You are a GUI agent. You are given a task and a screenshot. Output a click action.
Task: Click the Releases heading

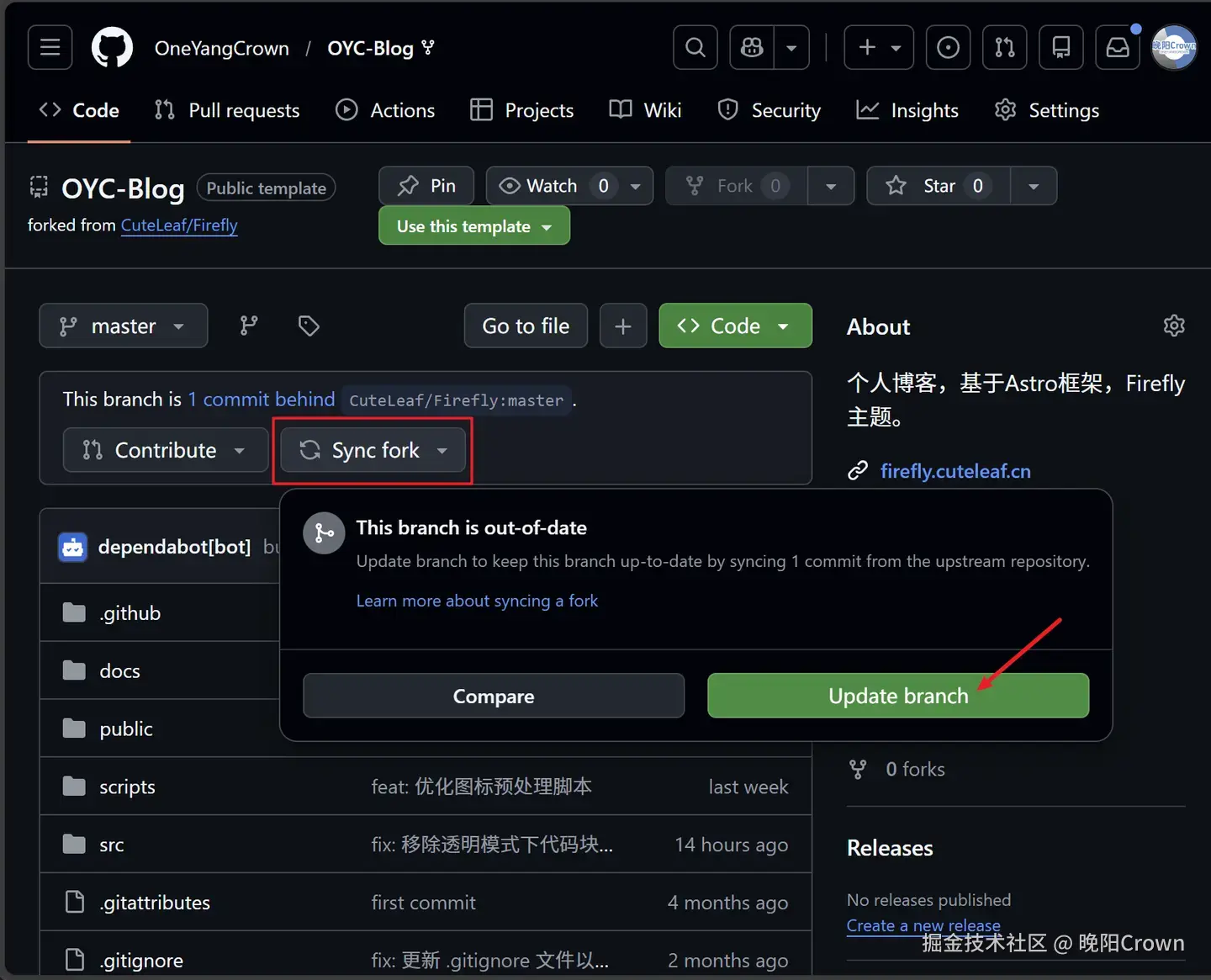click(x=890, y=848)
